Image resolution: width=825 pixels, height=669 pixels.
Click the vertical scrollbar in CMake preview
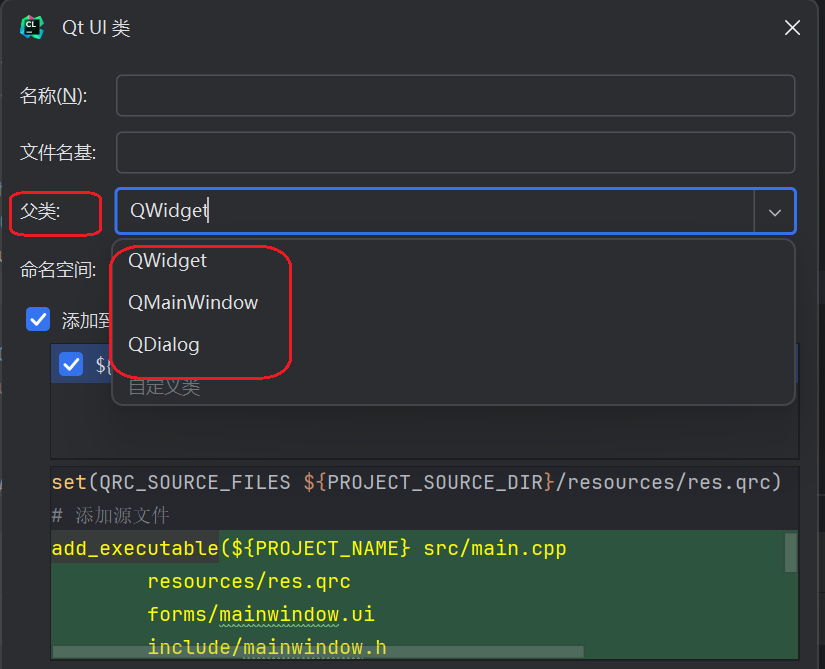tap(790, 552)
